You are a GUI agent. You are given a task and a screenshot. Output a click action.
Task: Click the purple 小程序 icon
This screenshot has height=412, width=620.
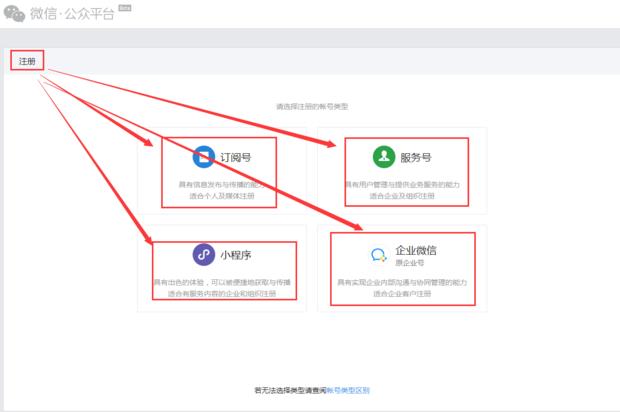(204, 254)
